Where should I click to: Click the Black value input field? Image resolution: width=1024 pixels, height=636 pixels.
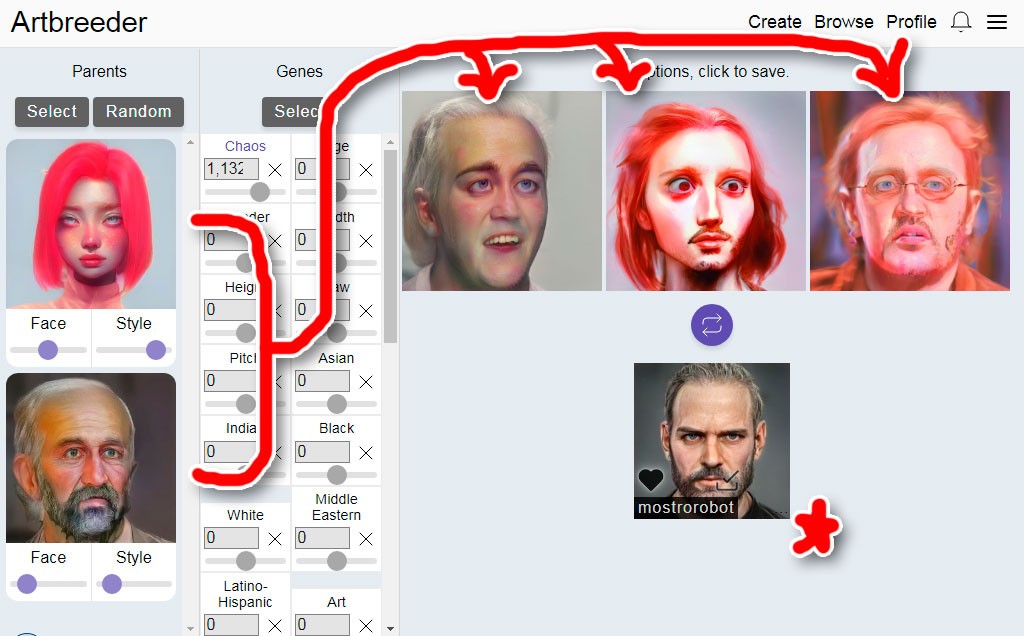pos(323,452)
